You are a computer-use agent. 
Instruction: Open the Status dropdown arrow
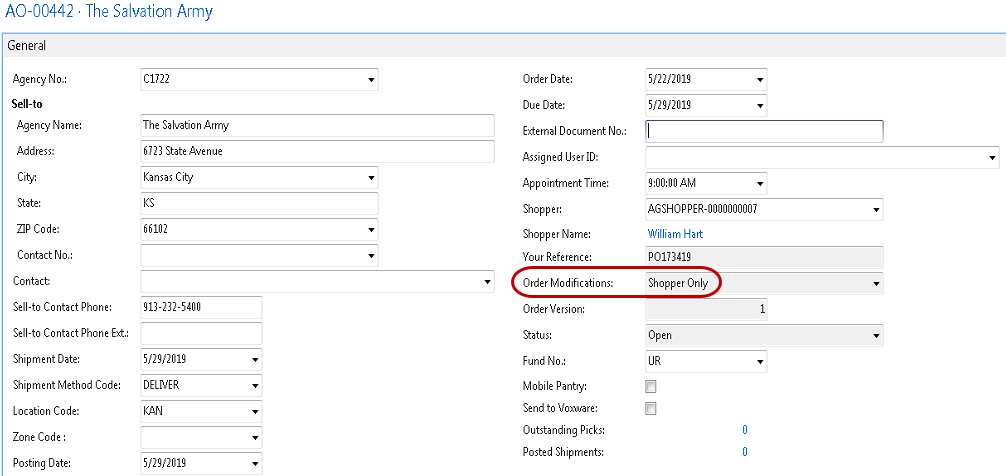click(876, 336)
